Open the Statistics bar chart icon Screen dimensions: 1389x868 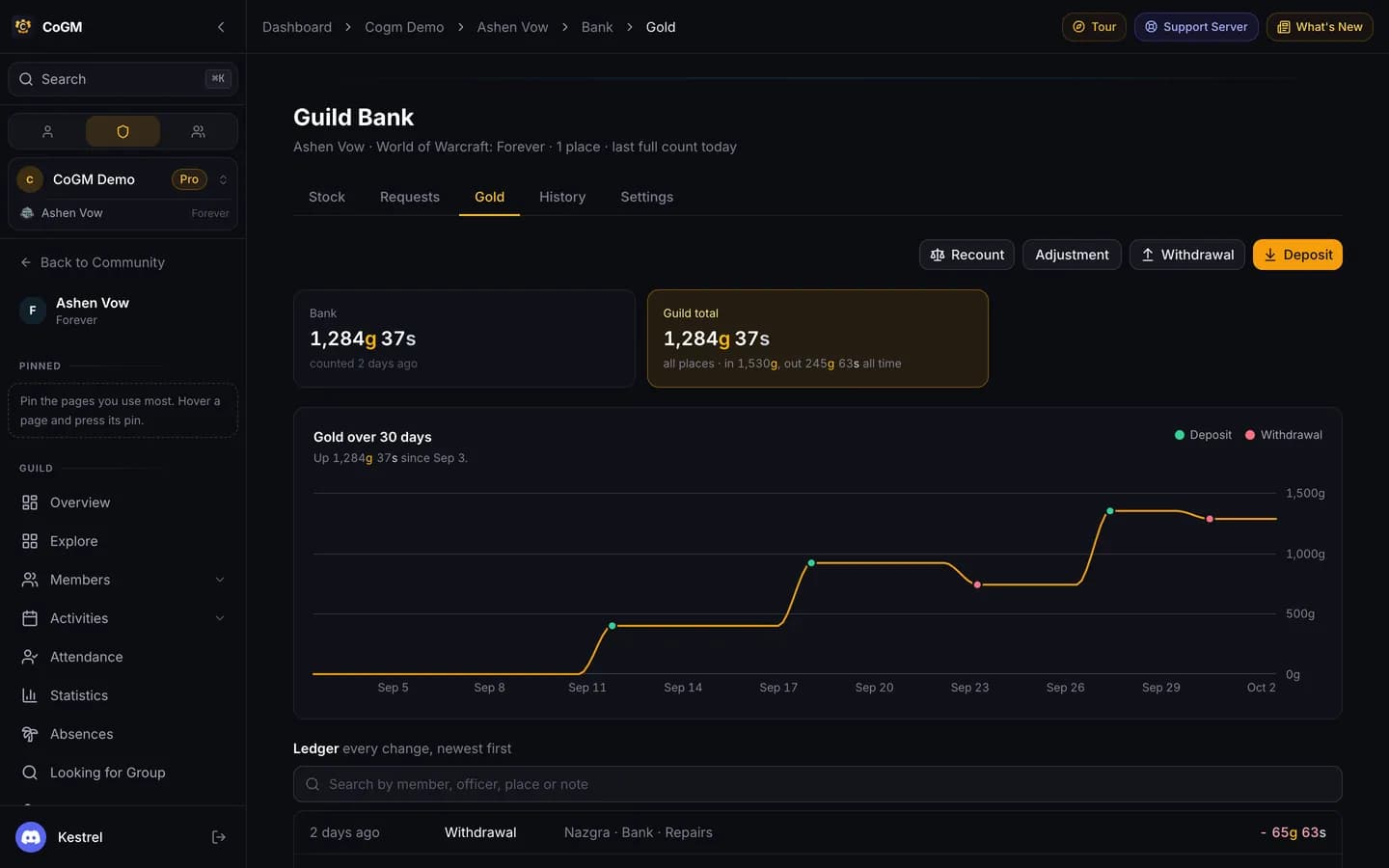[30, 695]
